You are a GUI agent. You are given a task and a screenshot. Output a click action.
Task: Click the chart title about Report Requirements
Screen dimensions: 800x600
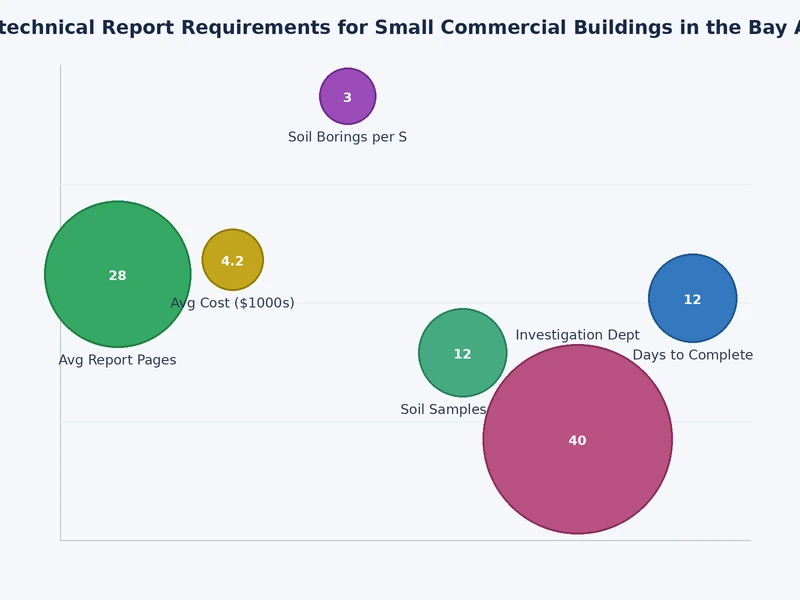(400, 28)
